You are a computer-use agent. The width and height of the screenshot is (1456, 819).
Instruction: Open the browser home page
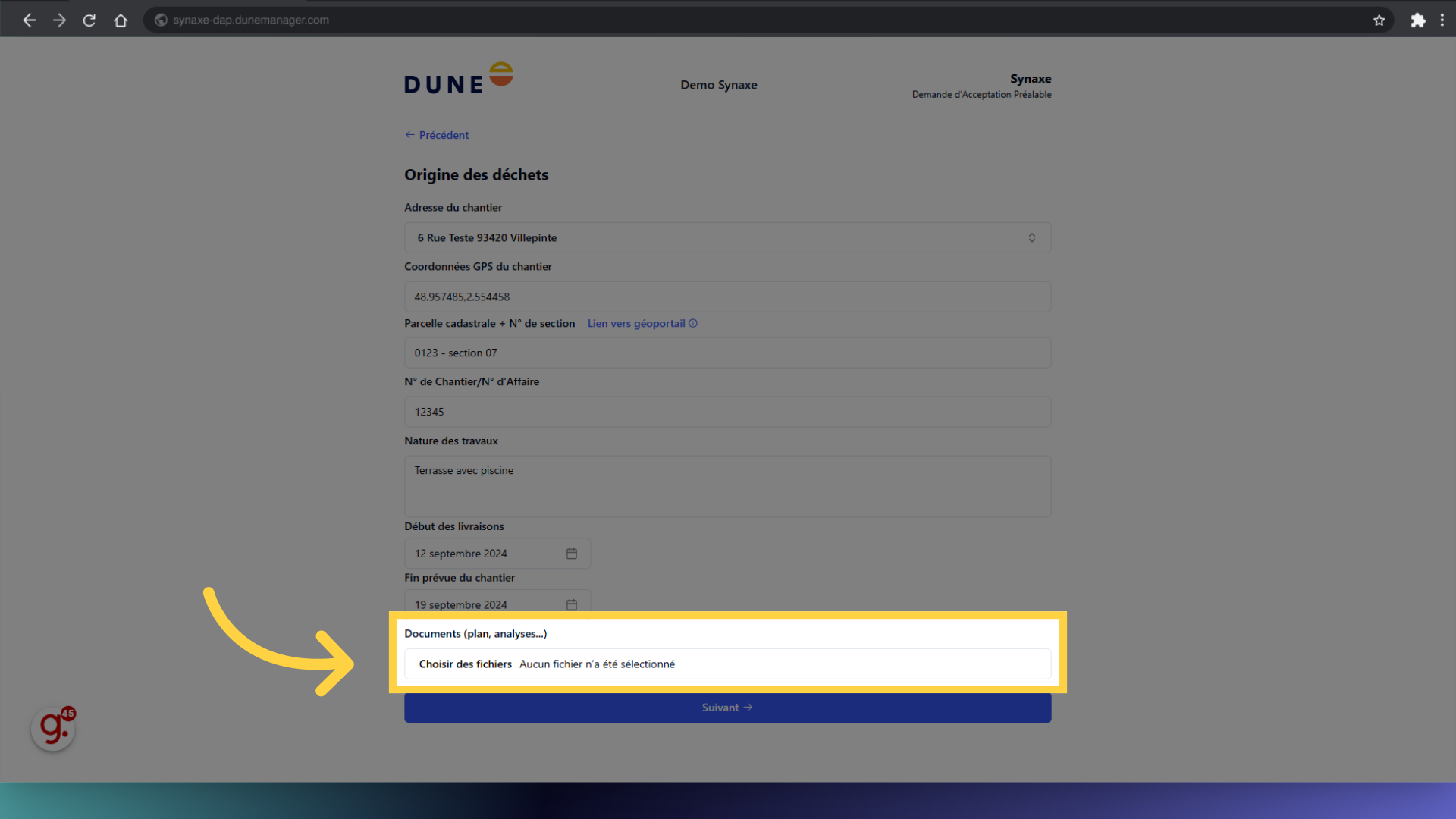pos(121,20)
